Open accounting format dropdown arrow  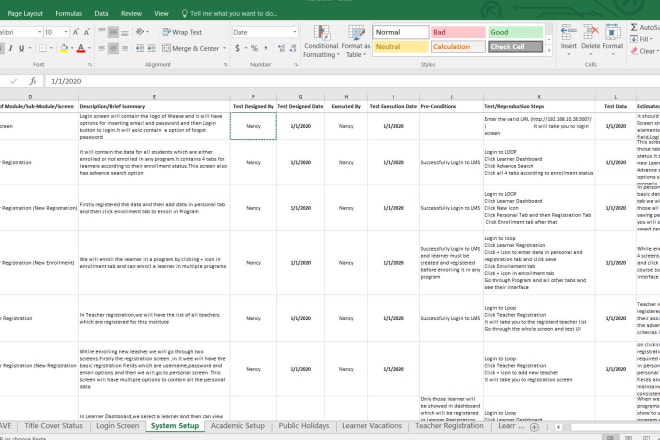click(x=245, y=48)
